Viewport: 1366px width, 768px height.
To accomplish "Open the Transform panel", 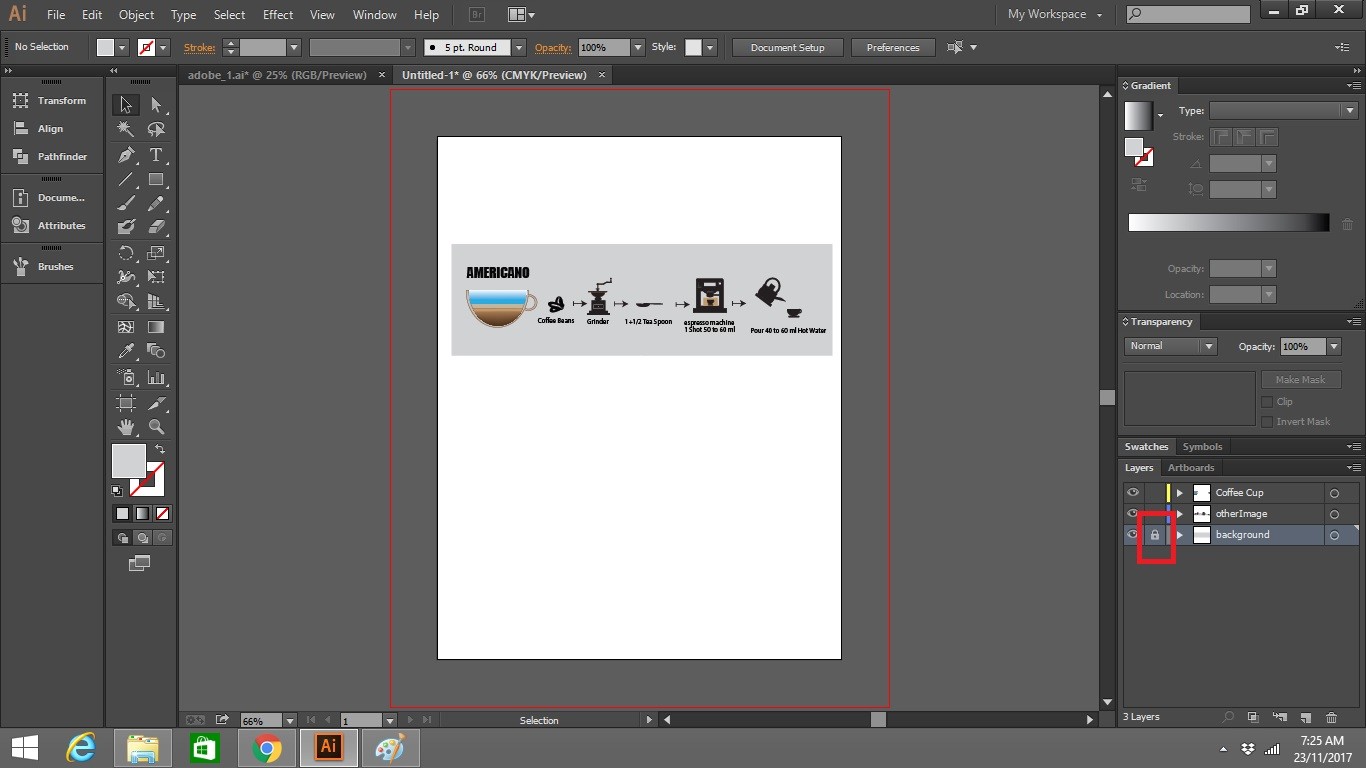I will pos(52,101).
